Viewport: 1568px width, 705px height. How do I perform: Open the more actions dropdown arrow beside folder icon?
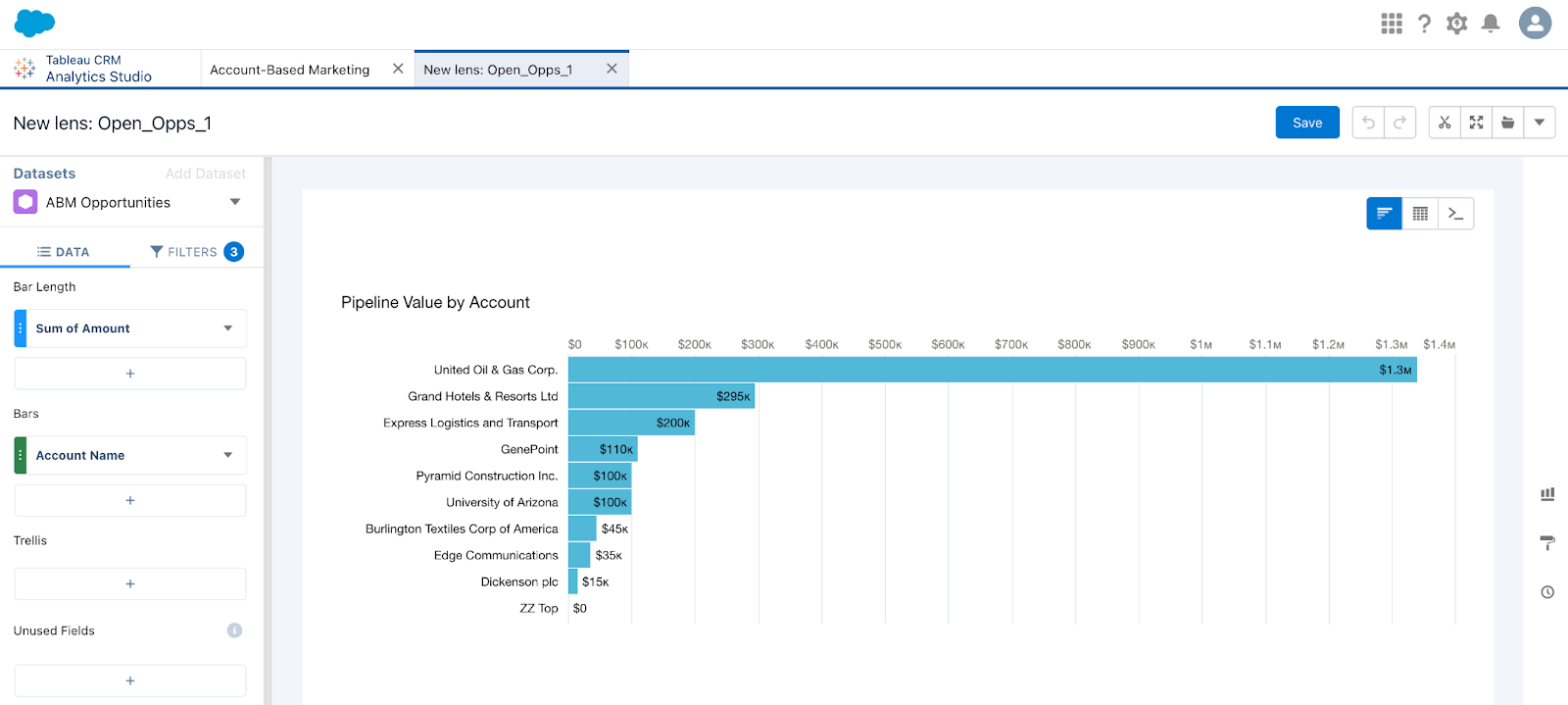point(1540,123)
